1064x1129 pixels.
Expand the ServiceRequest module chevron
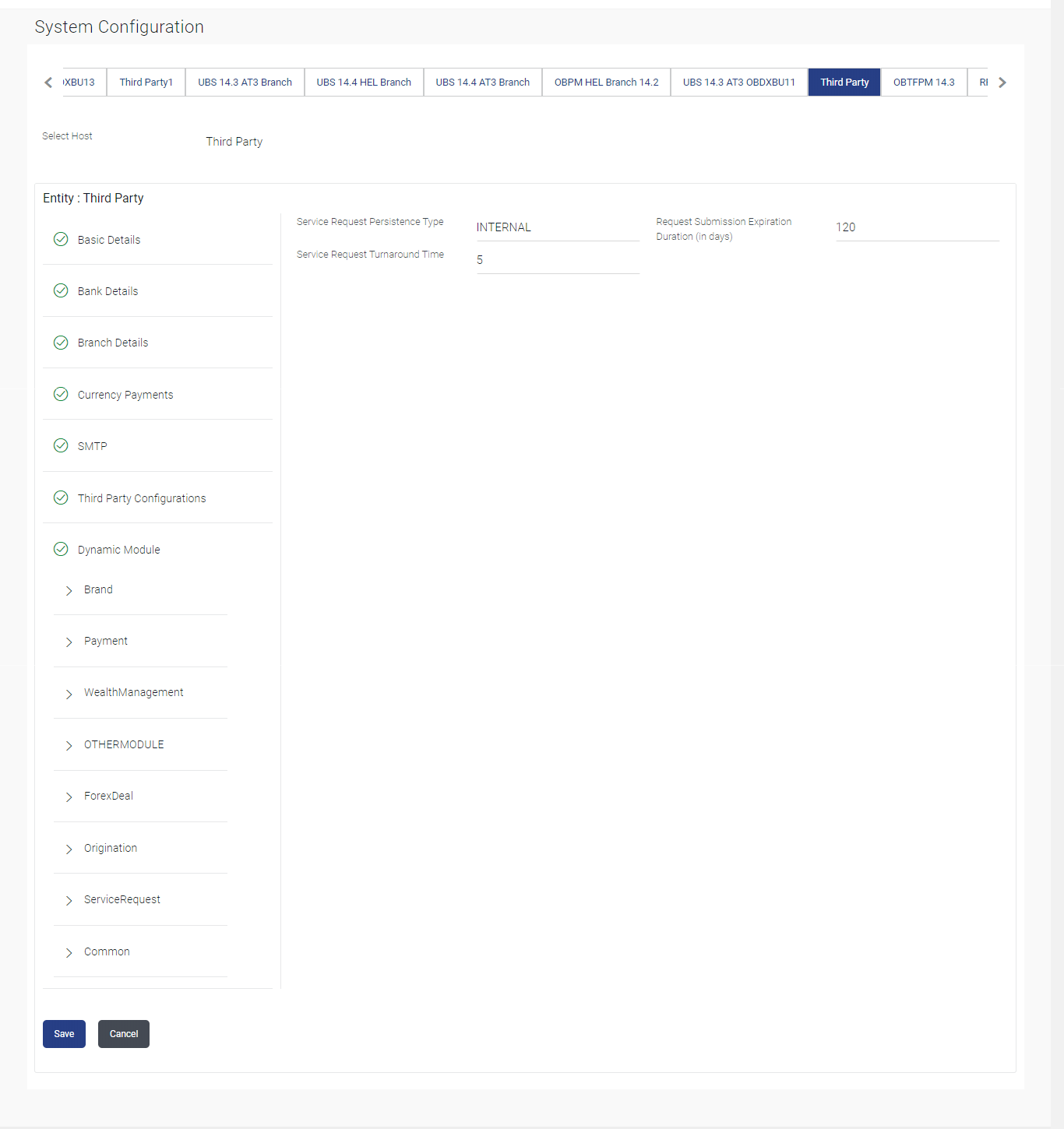pos(69,900)
